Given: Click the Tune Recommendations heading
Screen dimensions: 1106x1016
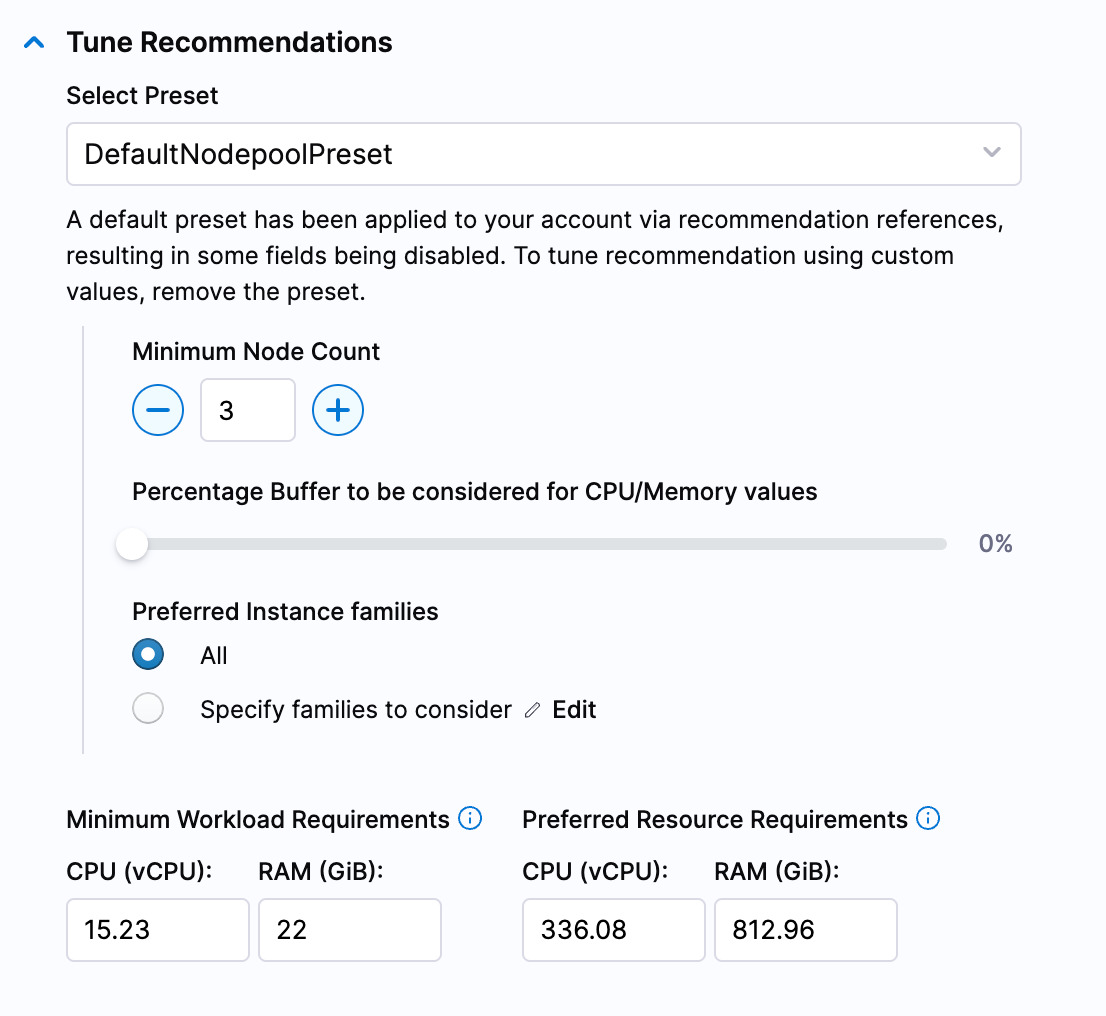Looking at the screenshot, I should pos(229,43).
